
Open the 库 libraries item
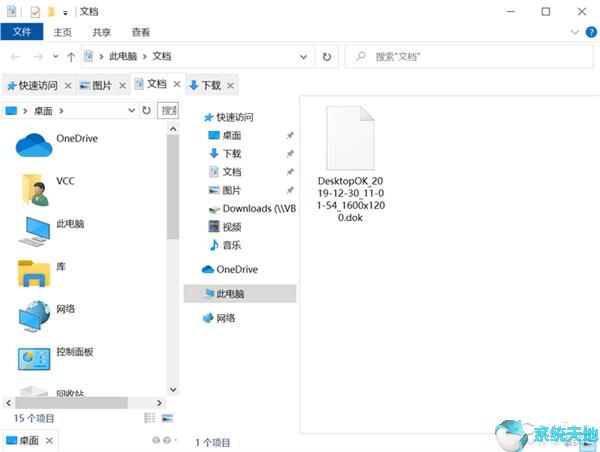(42, 273)
